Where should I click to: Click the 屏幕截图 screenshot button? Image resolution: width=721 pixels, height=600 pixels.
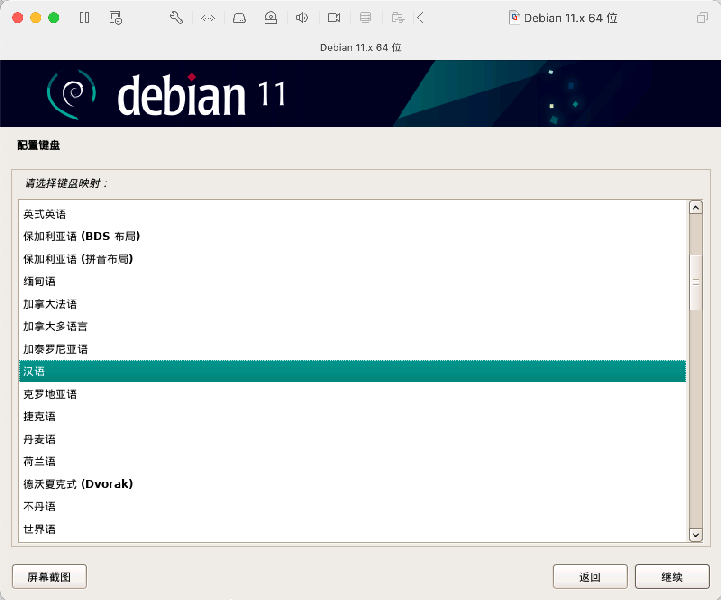[49, 577]
